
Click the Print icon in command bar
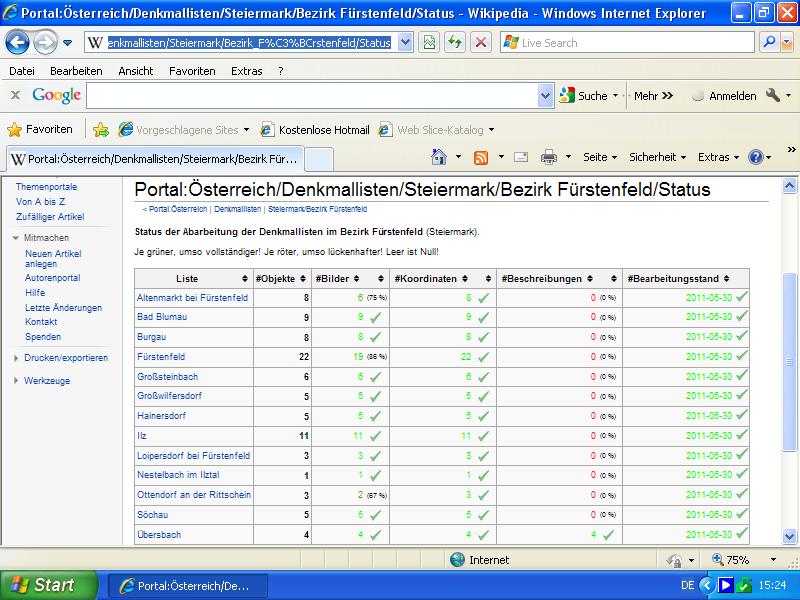coord(548,157)
